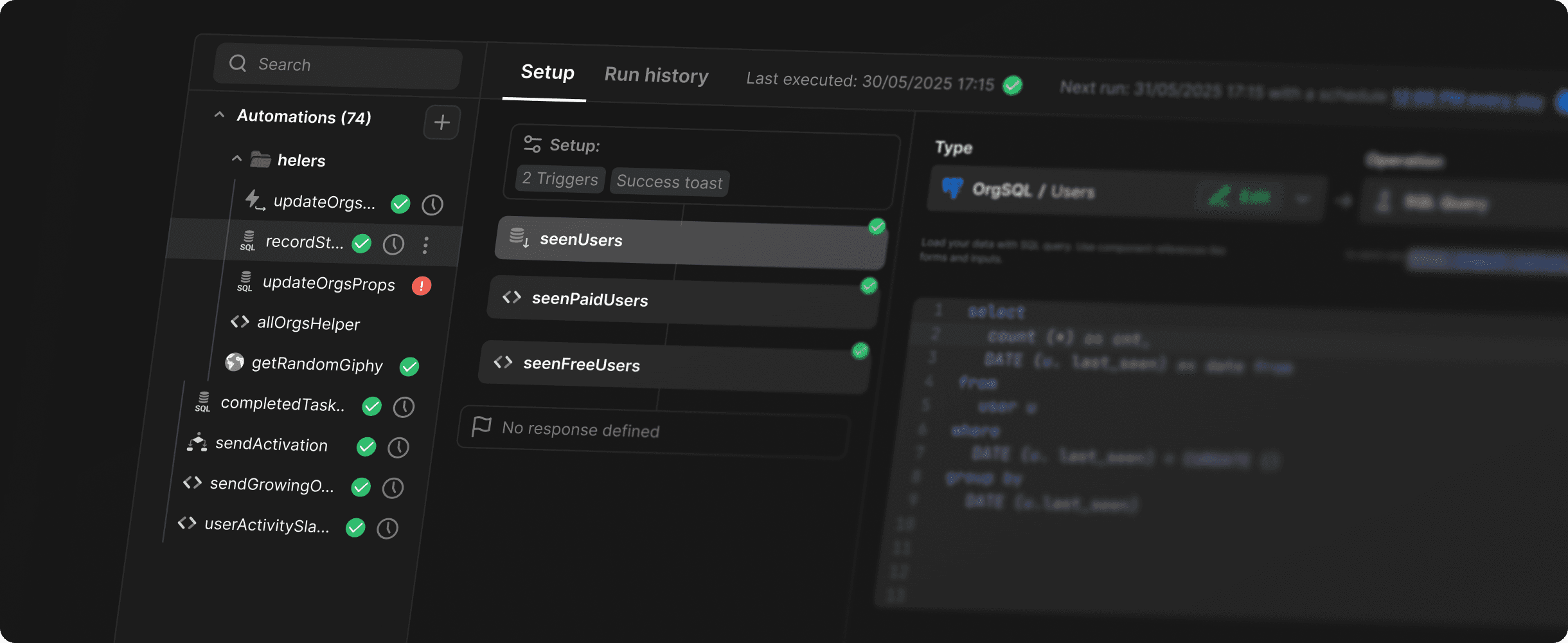Image resolution: width=1568 pixels, height=643 pixels.
Task: Click the globe icon beside getRandomGiphy
Action: 235,362
